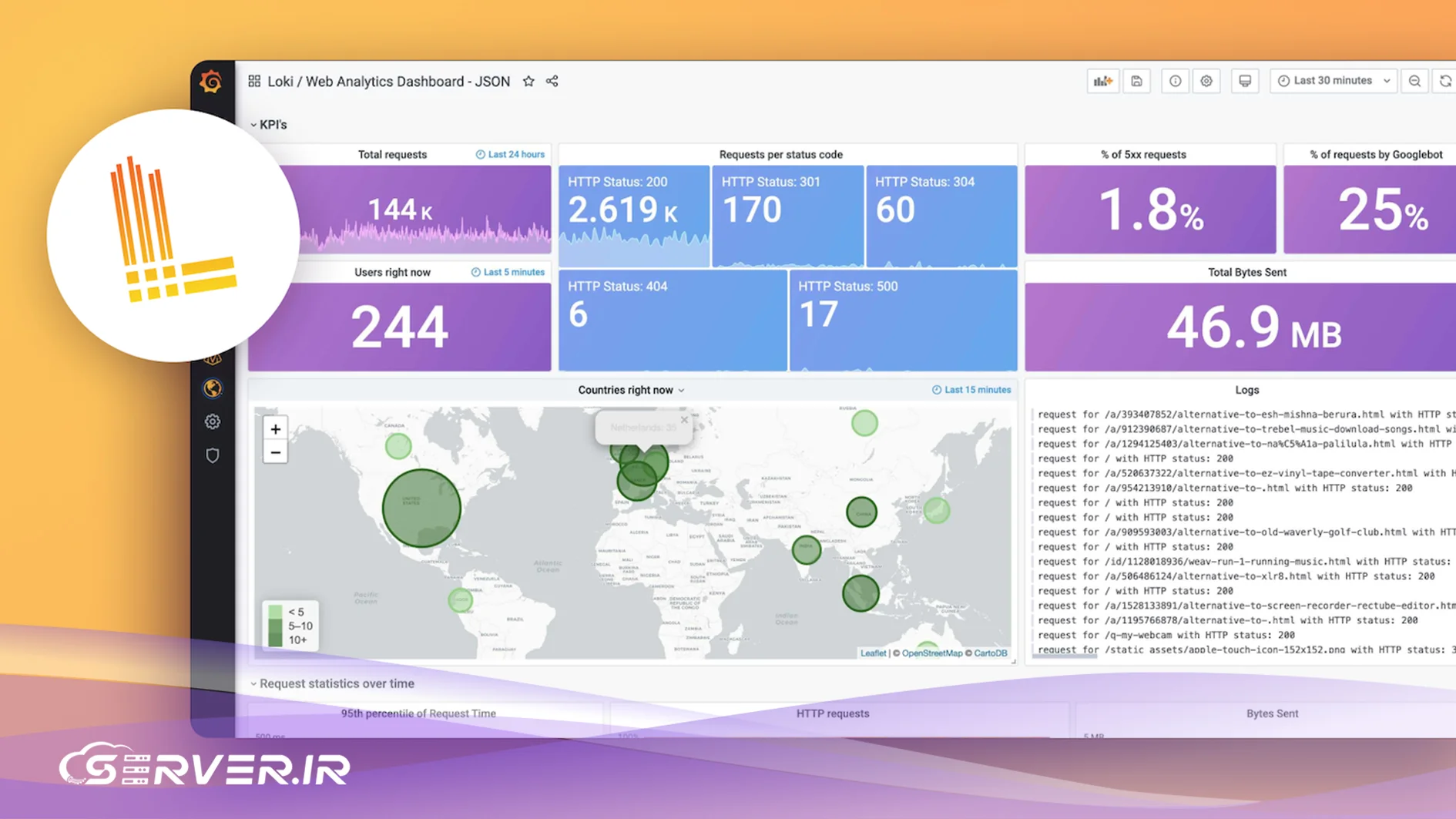This screenshot has width=1456, height=819.
Task: Click the China map bubble
Action: tap(861, 512)
